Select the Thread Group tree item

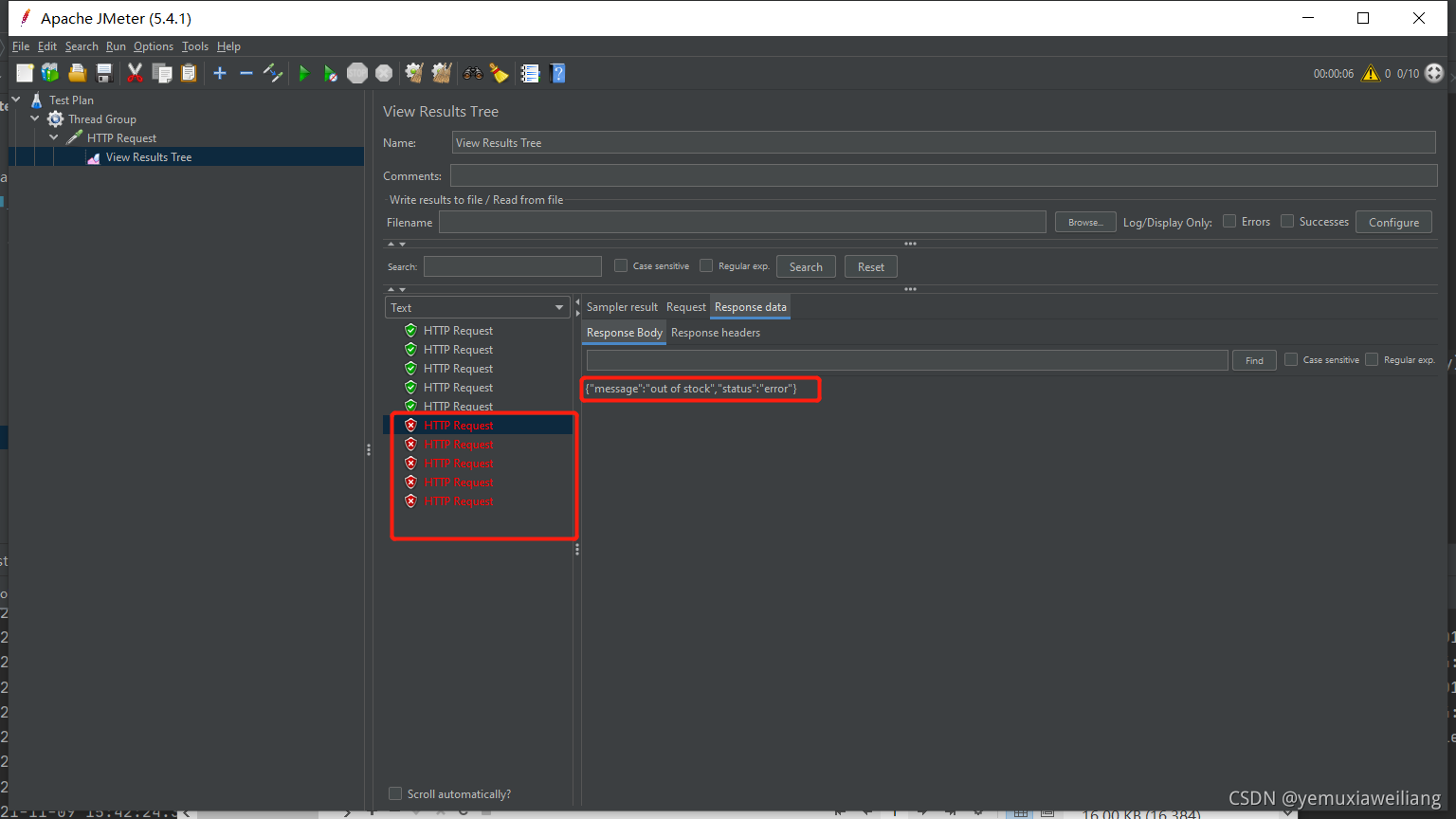[101, 118]
